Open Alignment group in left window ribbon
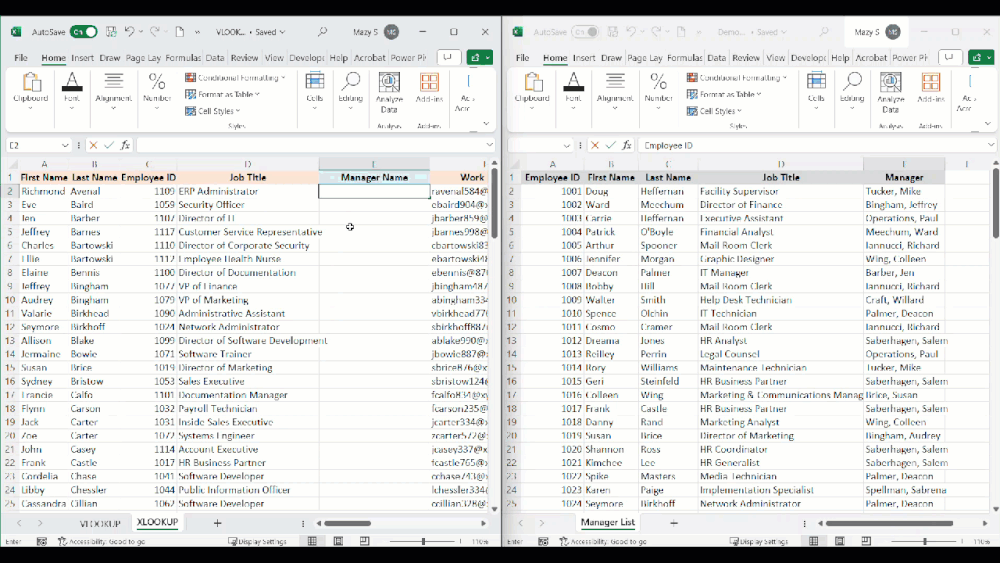The width and height of the screenshot is (1000, 563). (114, 91)
